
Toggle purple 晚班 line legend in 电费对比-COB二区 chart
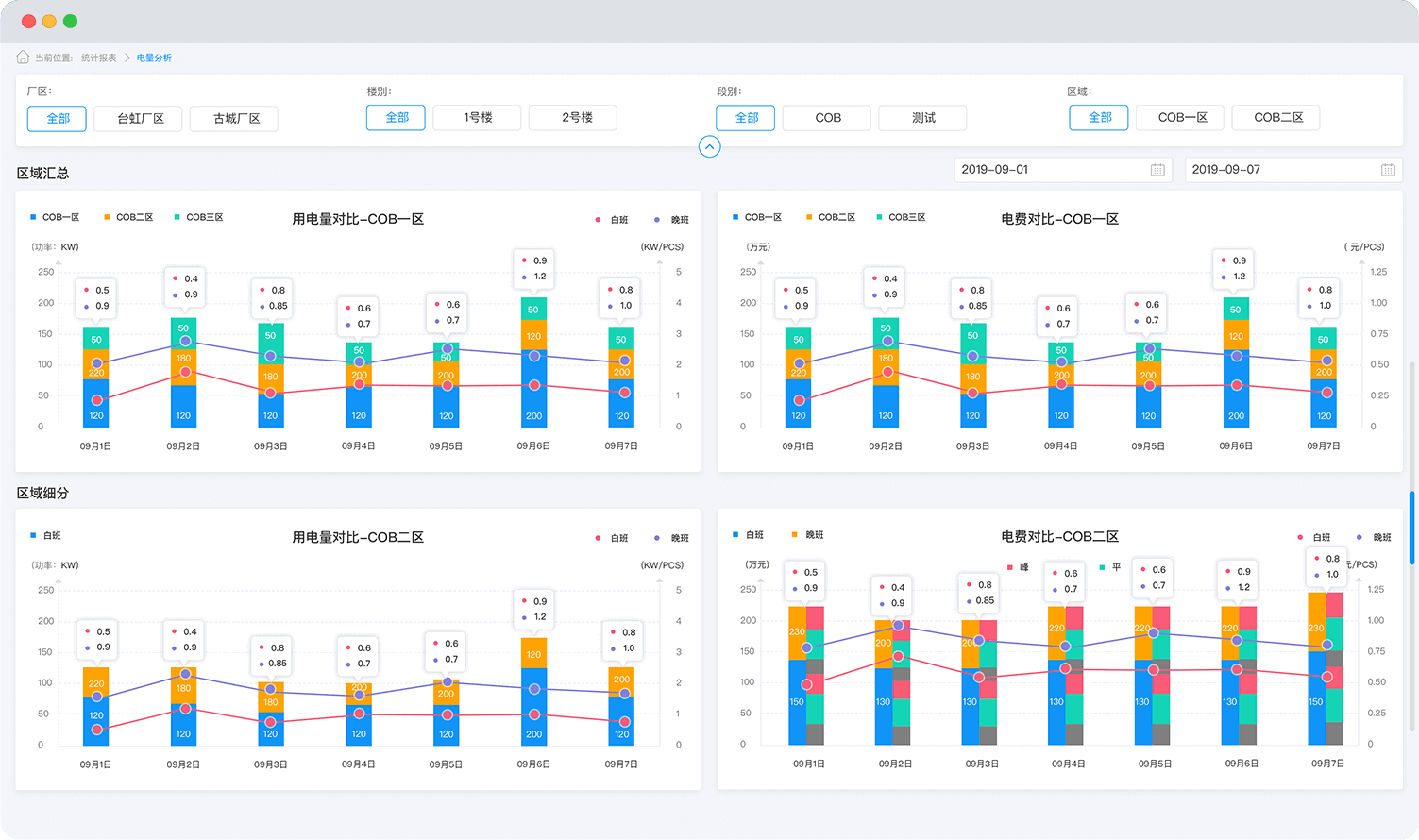point(1375,537)
